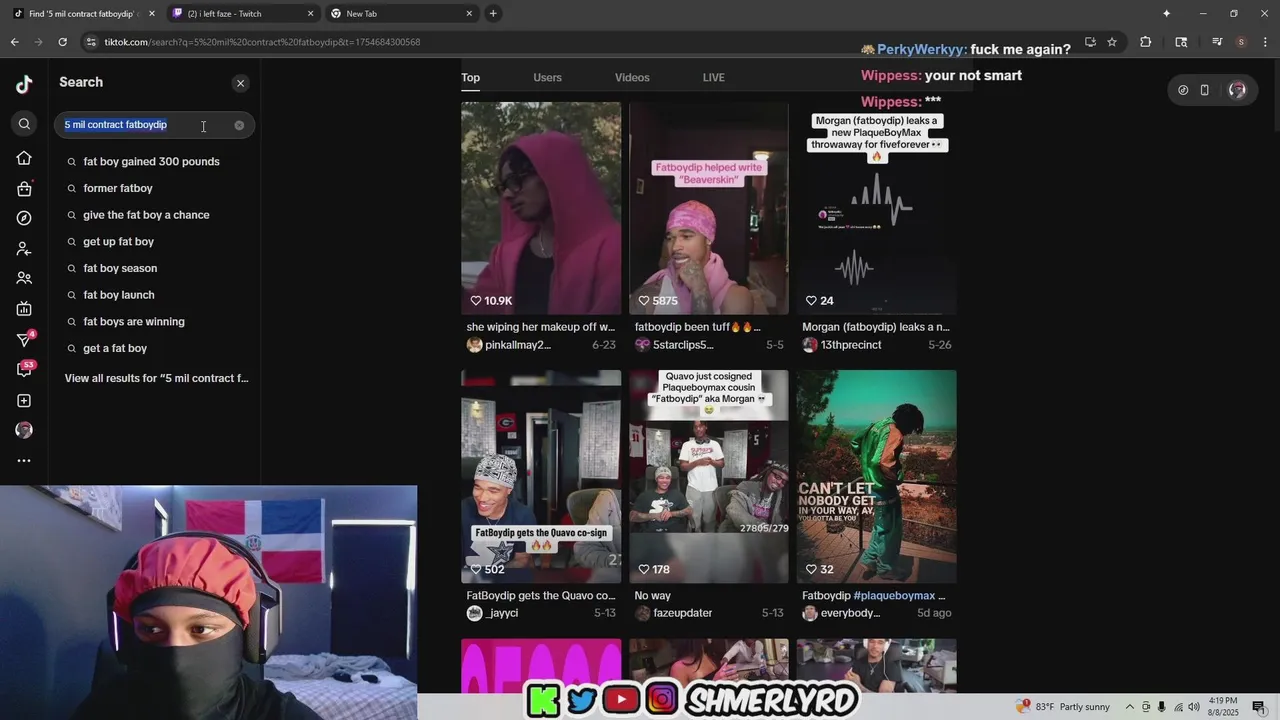Click 'fatboydip been tuff' video caption

(x=697, y=327)
